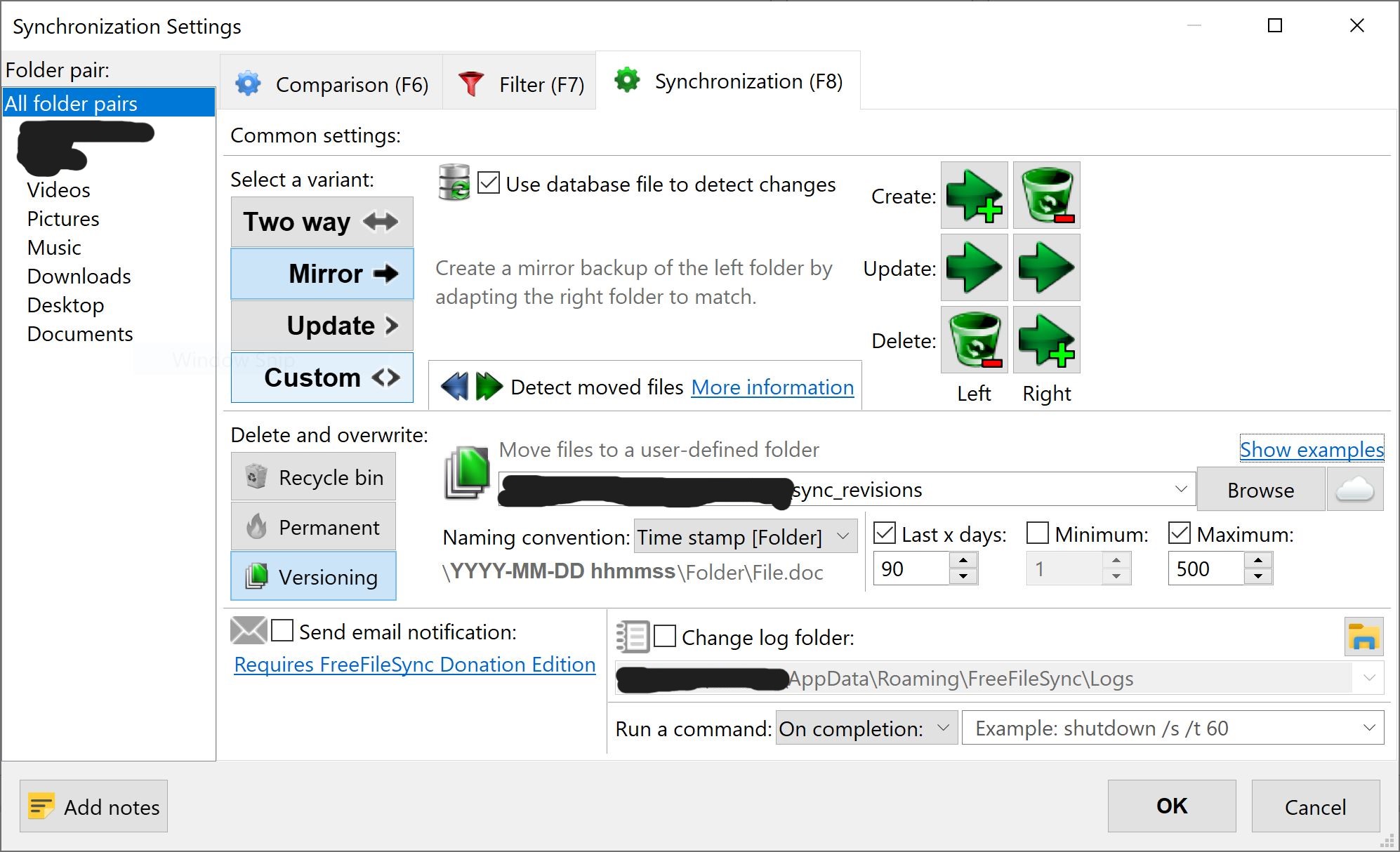Switch to the Filter (F7) tab

coord(520,84)
